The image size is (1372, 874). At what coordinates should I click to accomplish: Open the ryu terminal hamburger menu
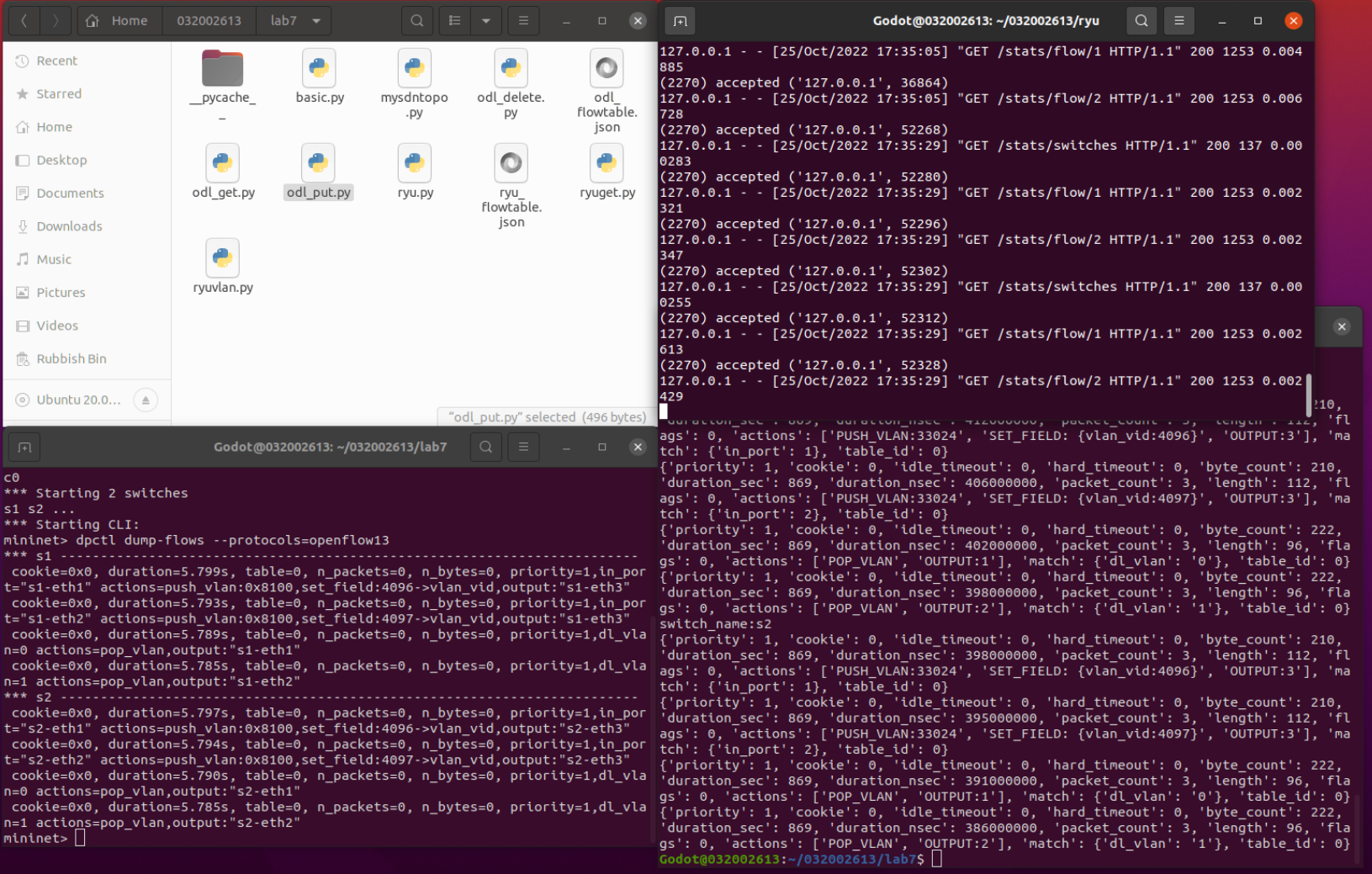pos(1179,21)
